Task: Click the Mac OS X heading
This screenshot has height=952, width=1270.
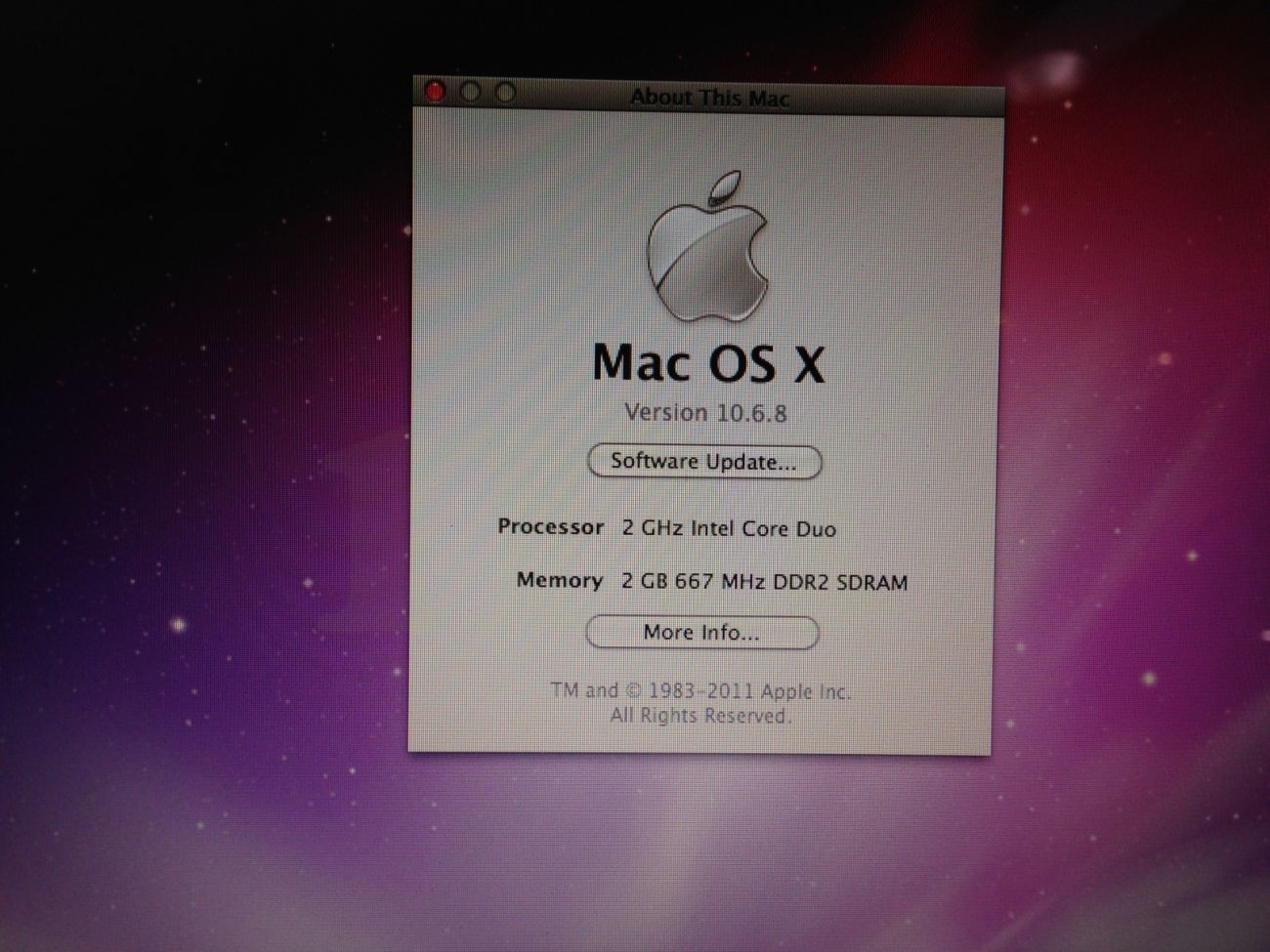Action: [x=708, y=363]
